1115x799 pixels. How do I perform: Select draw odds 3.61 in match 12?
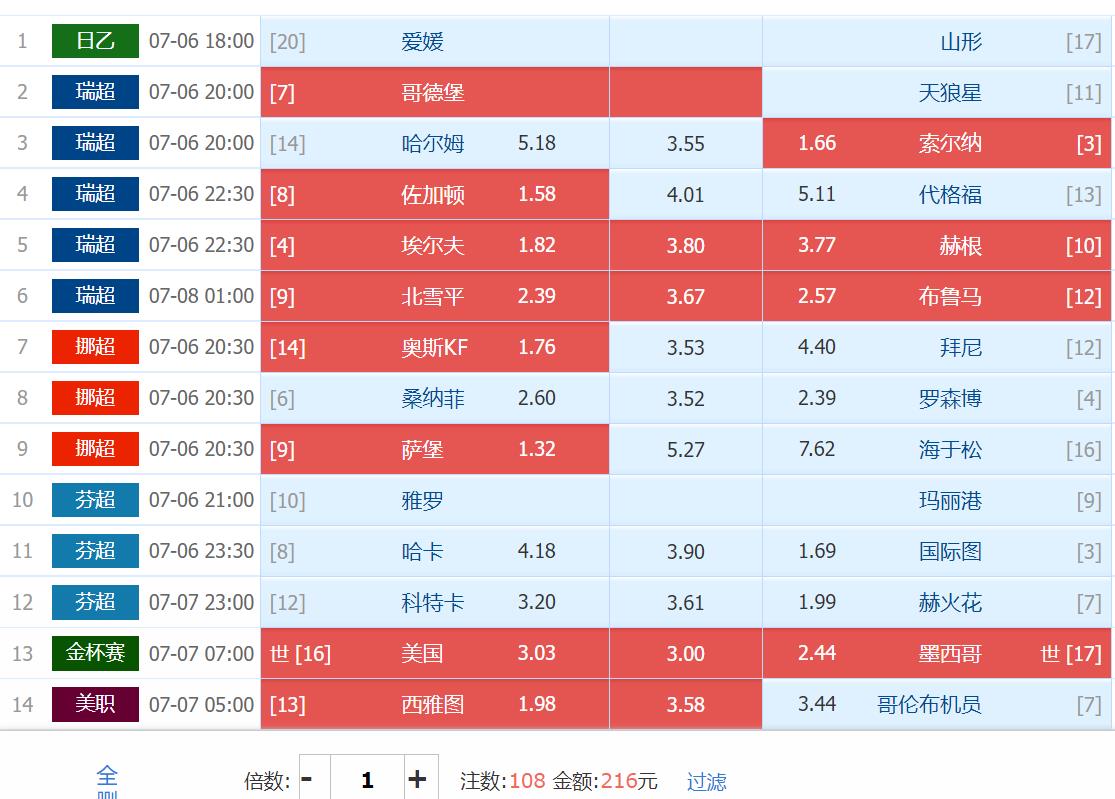click(685, 602)
